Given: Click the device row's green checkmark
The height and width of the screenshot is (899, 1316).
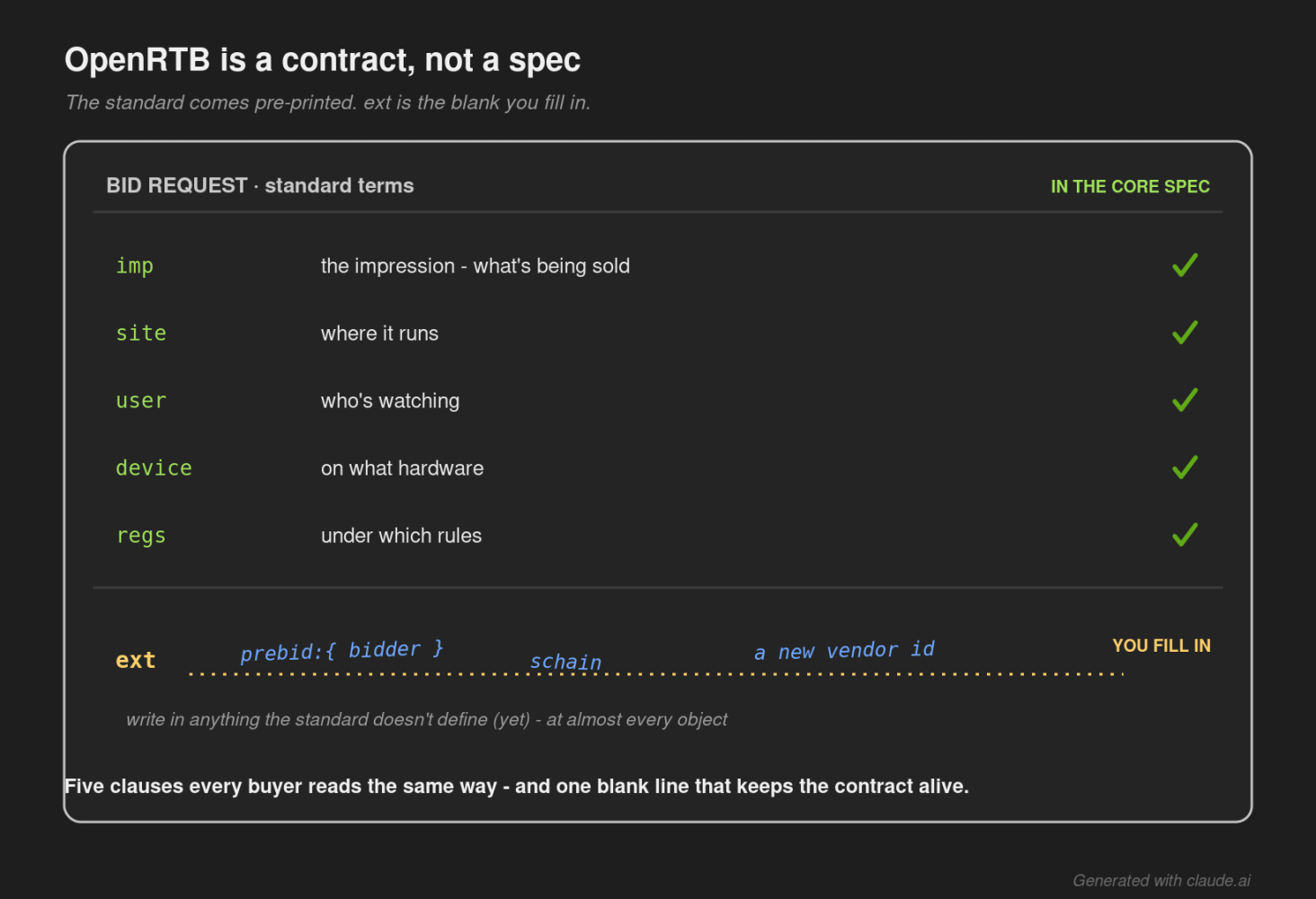Looking at the screenshot, I should pyautogui.click(x=1185, y=467).
